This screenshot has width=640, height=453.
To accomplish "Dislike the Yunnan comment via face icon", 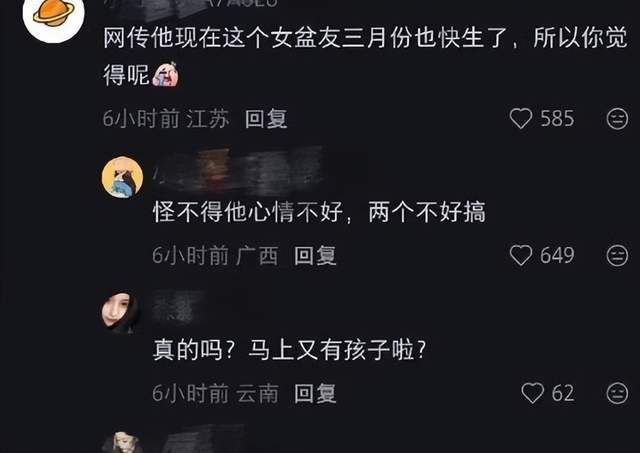I will point(617,393).
